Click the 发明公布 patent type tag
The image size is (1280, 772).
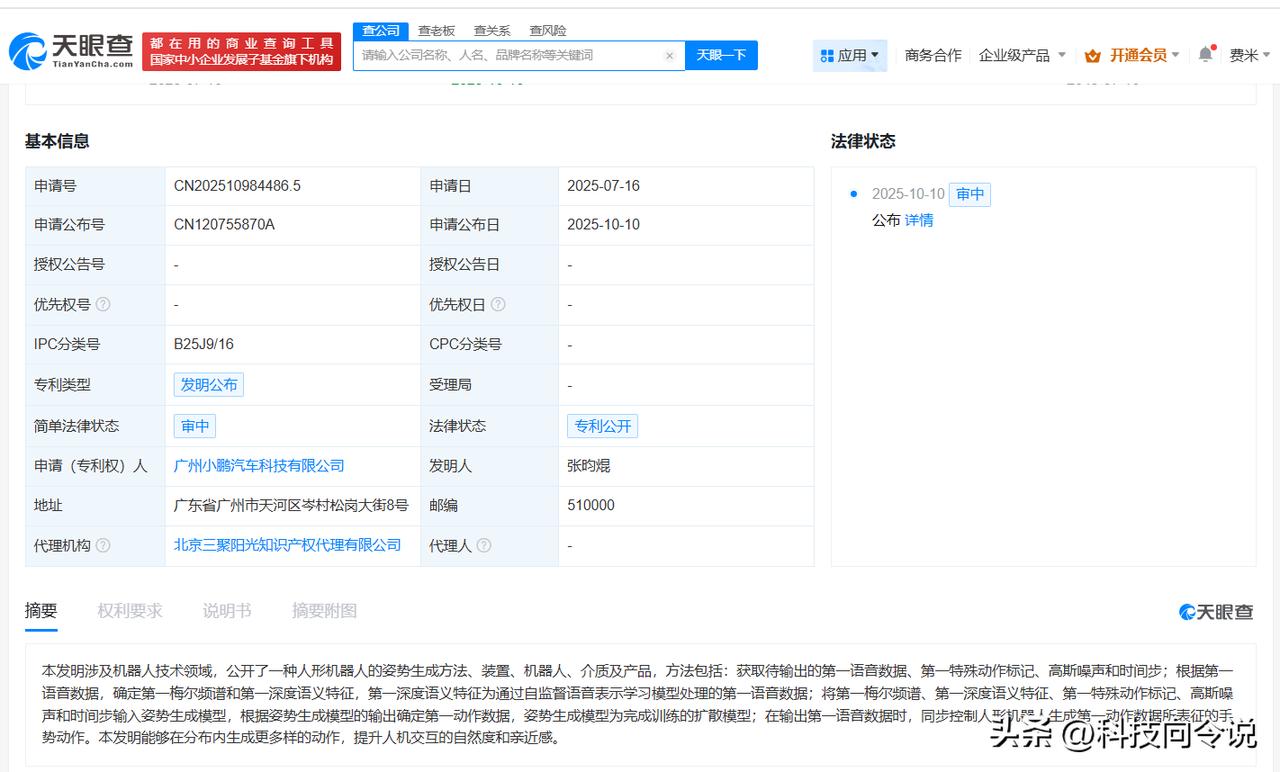click(209, 385)
